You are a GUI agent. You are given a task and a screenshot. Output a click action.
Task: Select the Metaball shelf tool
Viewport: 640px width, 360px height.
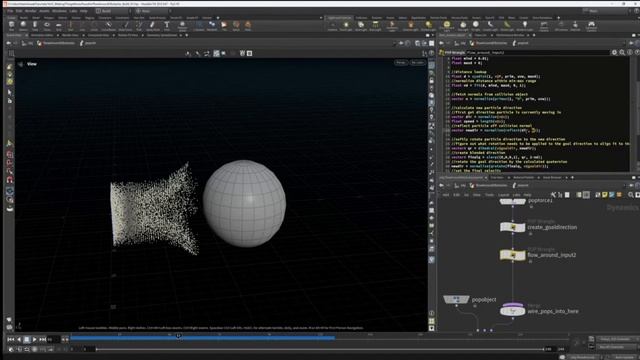212,26
